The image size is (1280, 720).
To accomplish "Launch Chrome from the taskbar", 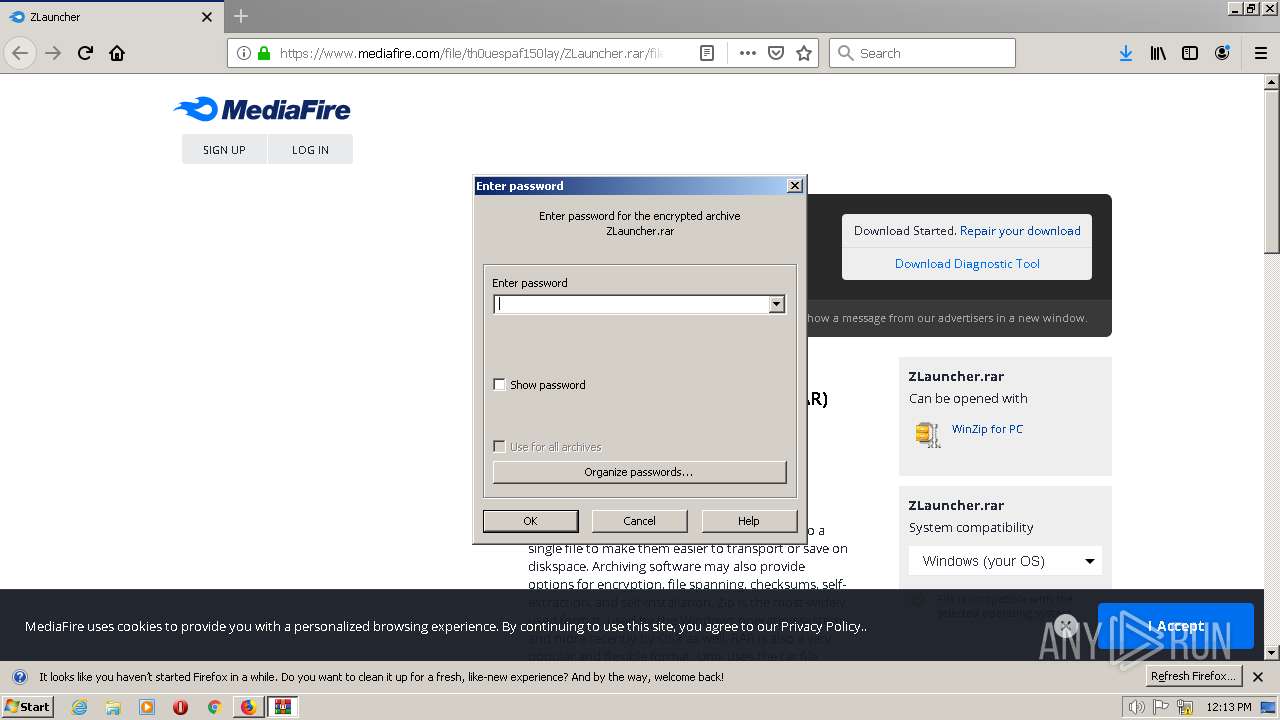I will [214, 707].
